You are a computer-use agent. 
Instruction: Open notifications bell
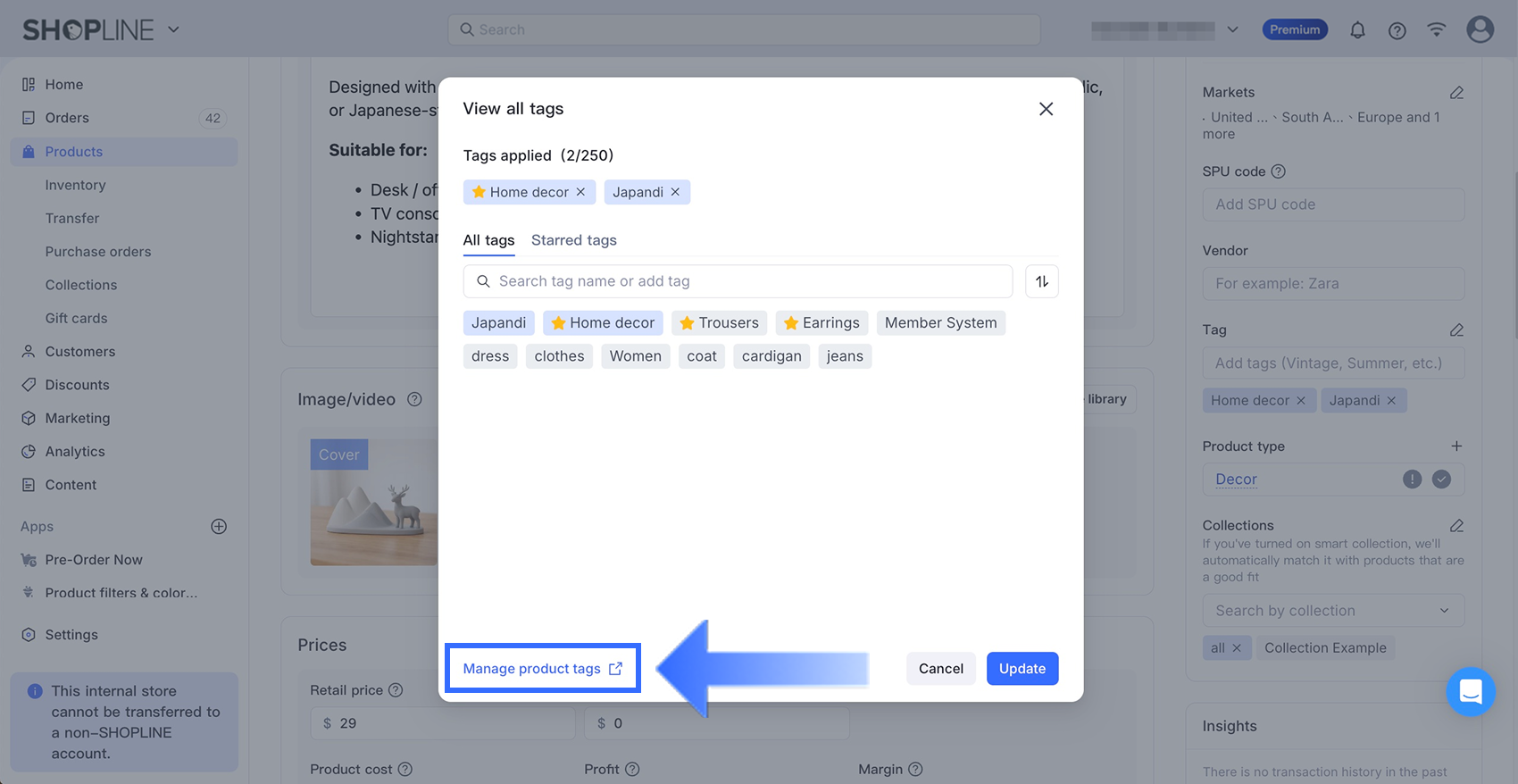pos(1357,30)
